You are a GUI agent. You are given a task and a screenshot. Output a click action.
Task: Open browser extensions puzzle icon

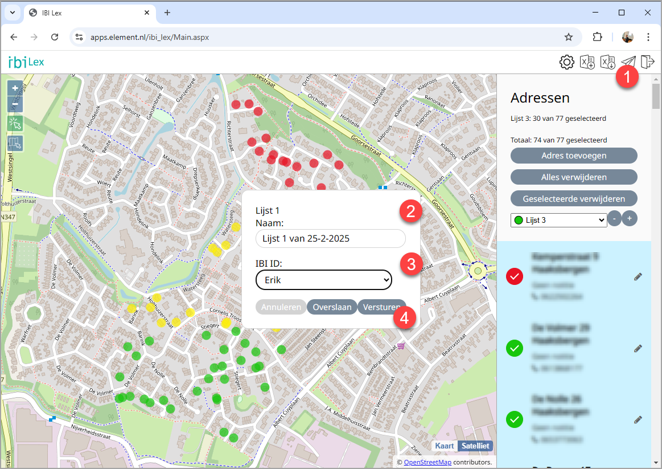tap(597, 37)
